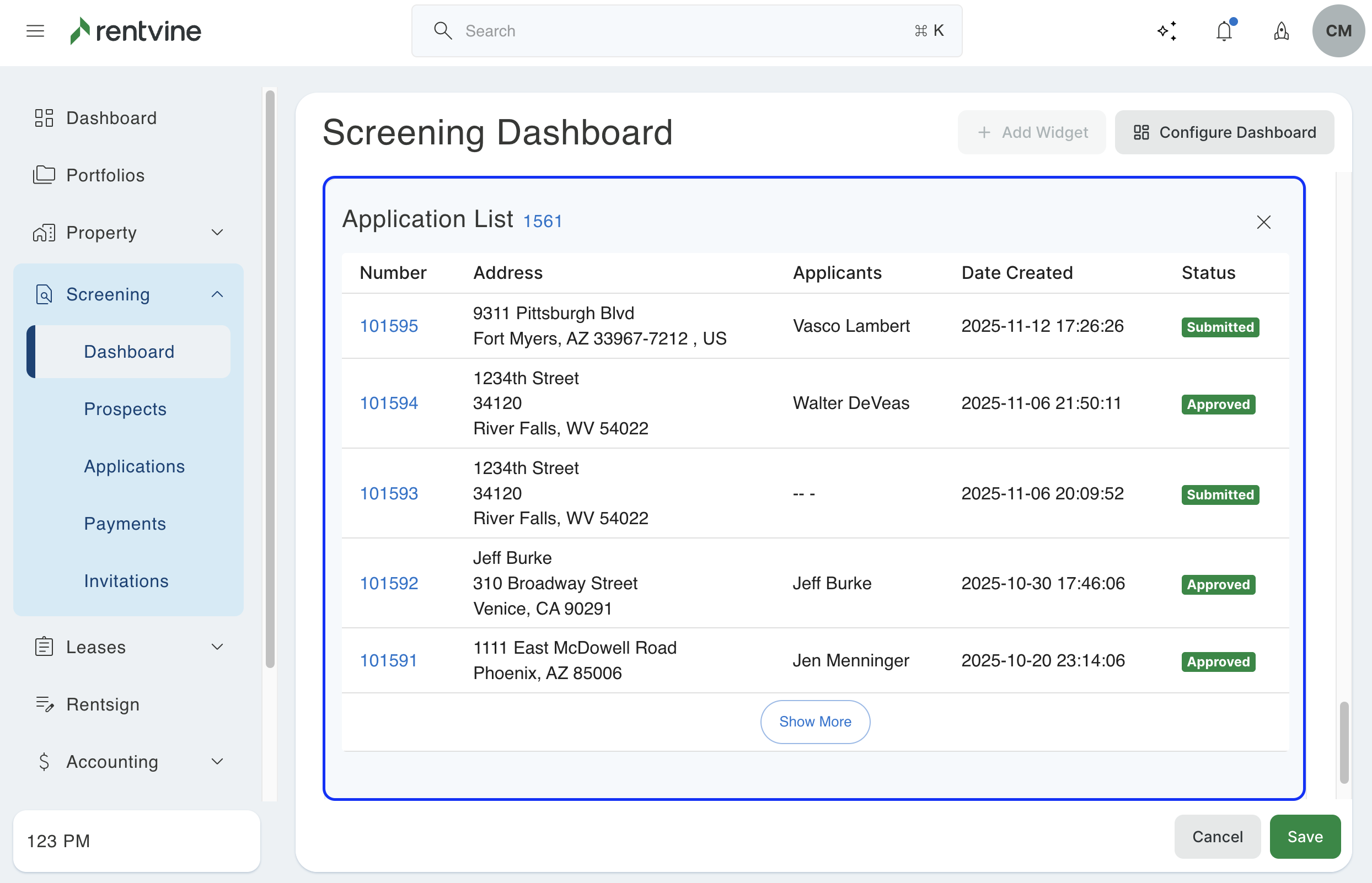
Task: Expand the Leases menu chevron
Action: (x=217, y=647)
